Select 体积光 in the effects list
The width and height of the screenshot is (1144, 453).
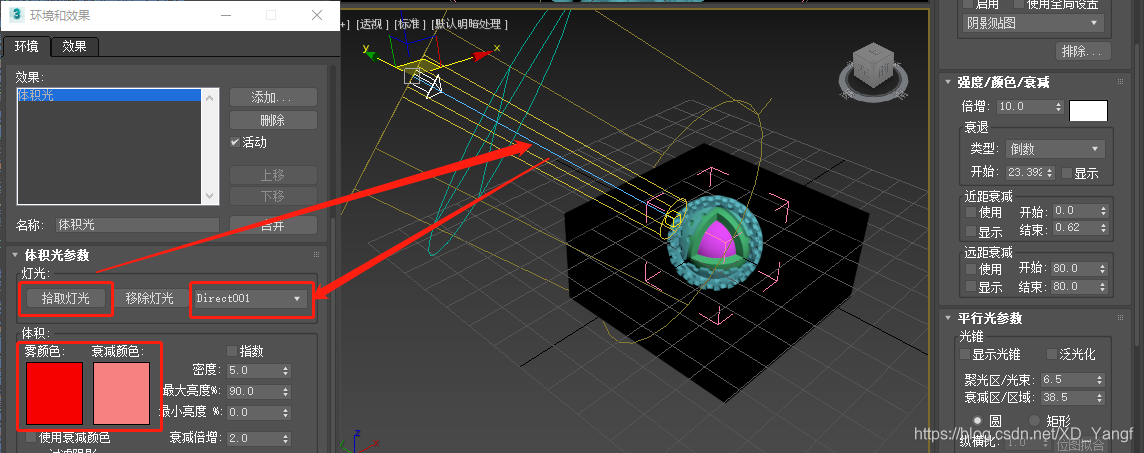(109, 96)
